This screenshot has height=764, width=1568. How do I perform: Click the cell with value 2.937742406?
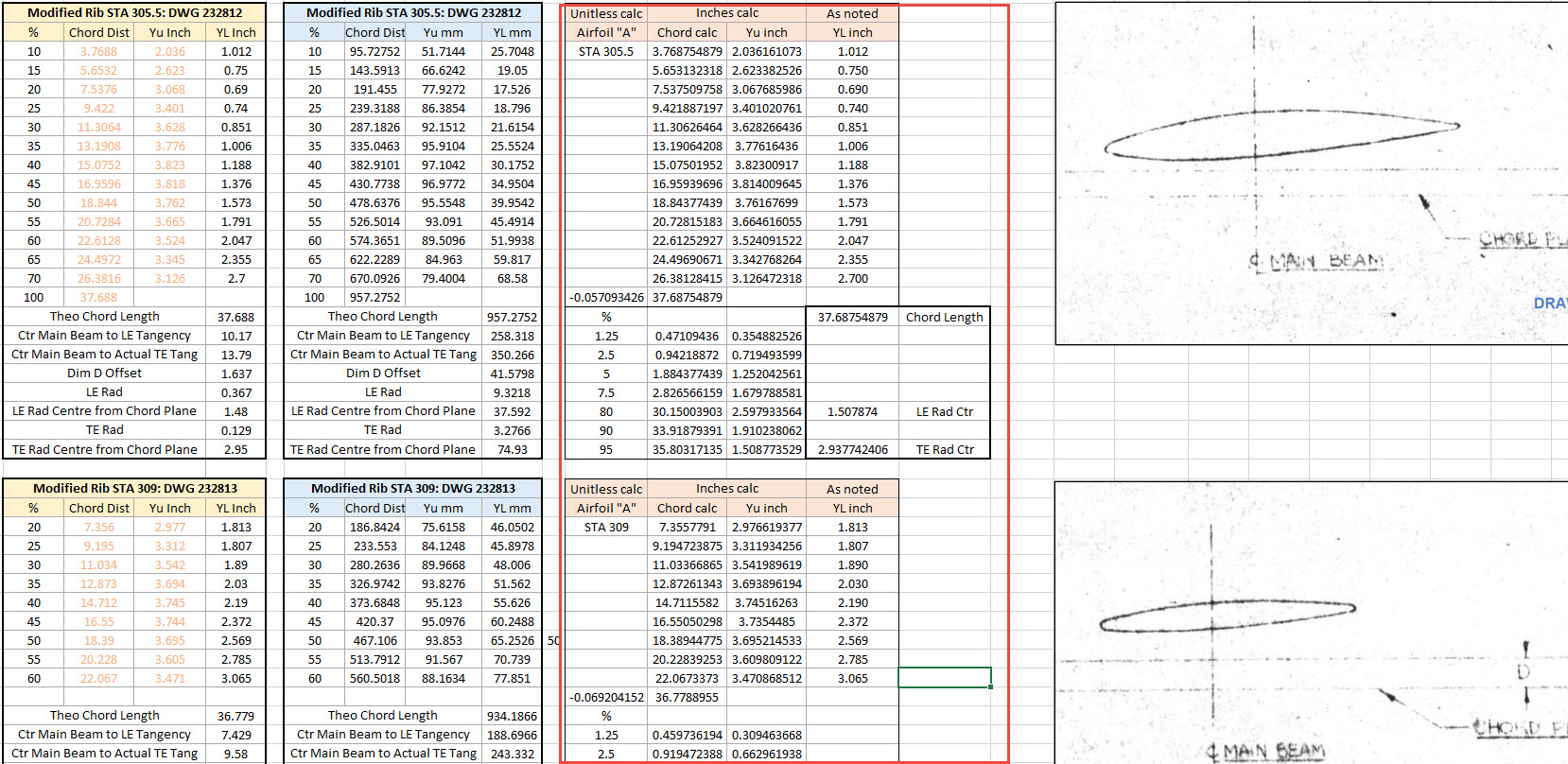[852, 449]
